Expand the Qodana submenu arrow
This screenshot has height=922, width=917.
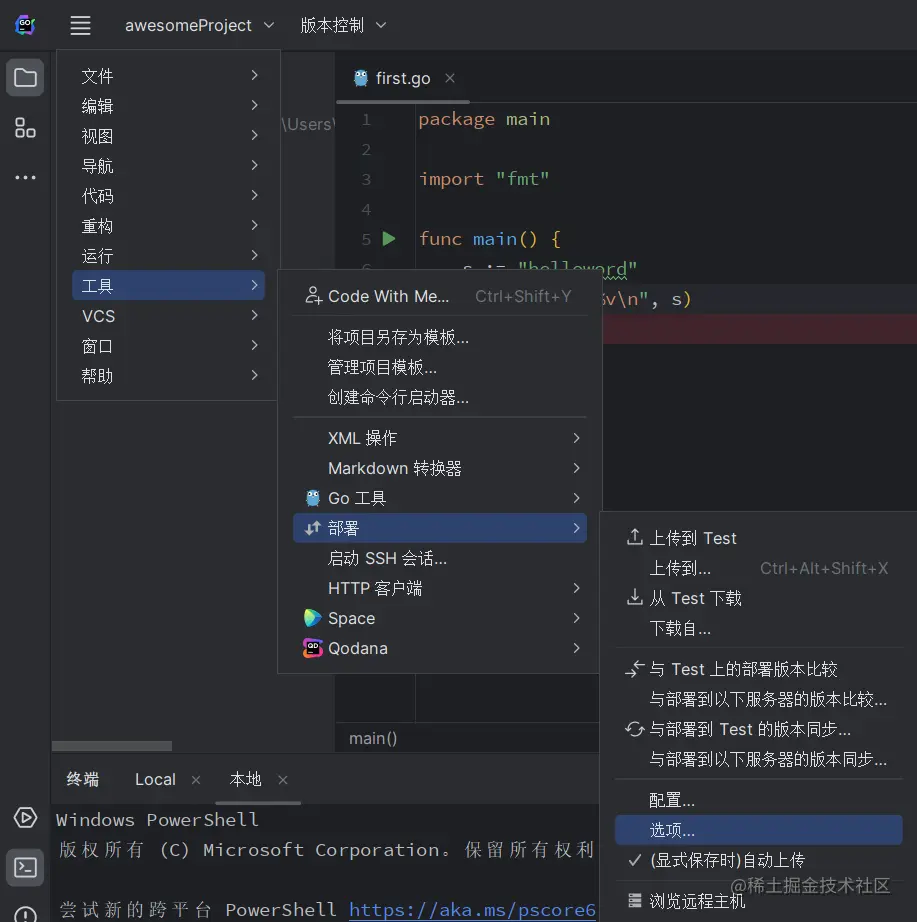(576, 648)
